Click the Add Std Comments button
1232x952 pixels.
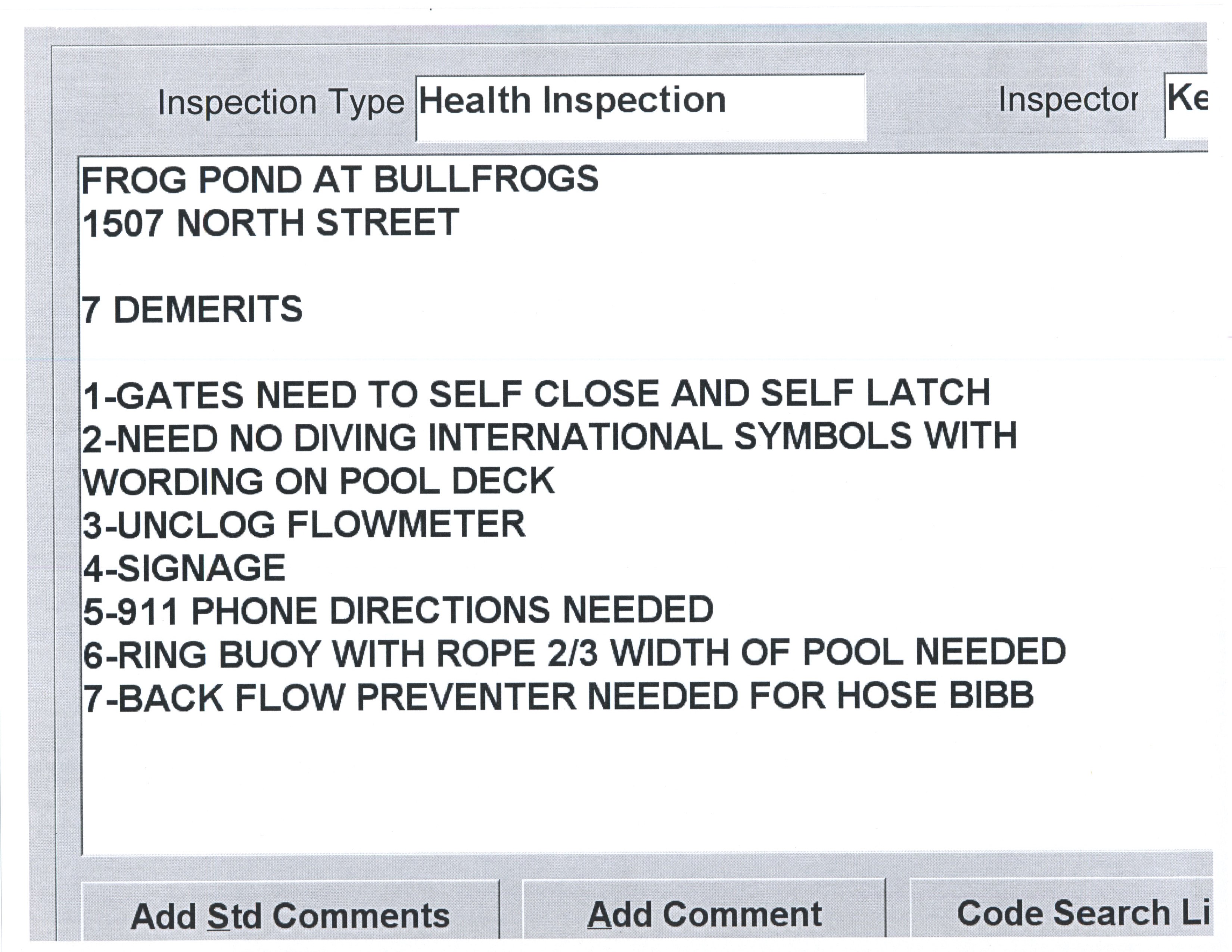click(290, 915)
